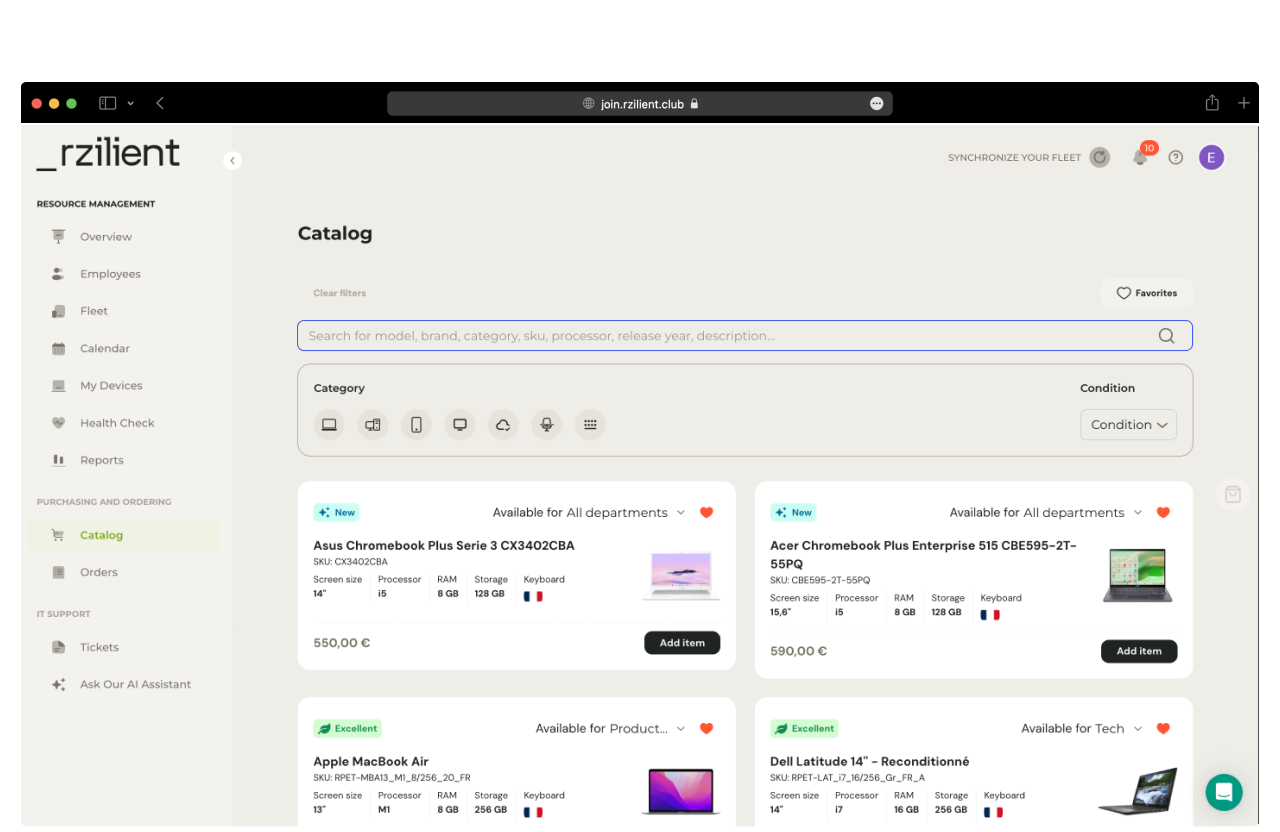Open Ask Our AI Assistant

coord(135,685)
